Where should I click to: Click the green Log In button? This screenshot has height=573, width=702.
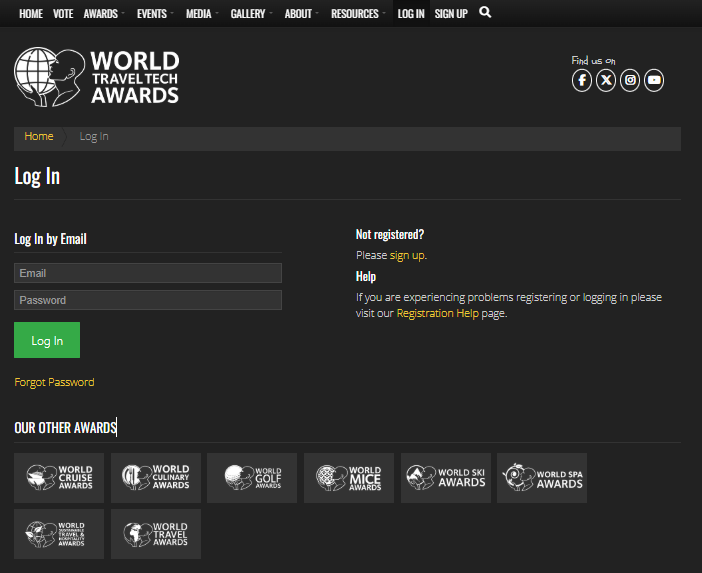[47, 340]
